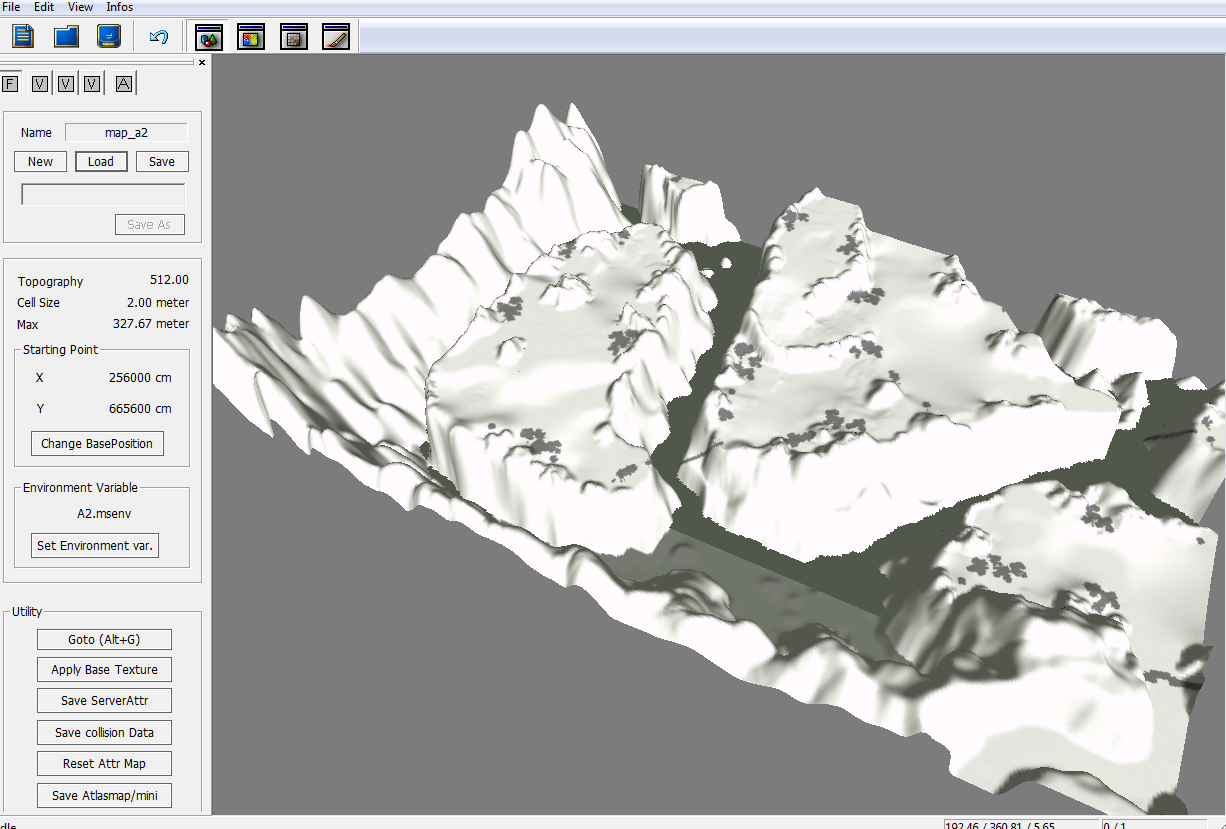Image resolution: width=1226 pixels, height=829 pixels.
Task: Click the Y starting point 665600 cm
Action: (140, 409)
